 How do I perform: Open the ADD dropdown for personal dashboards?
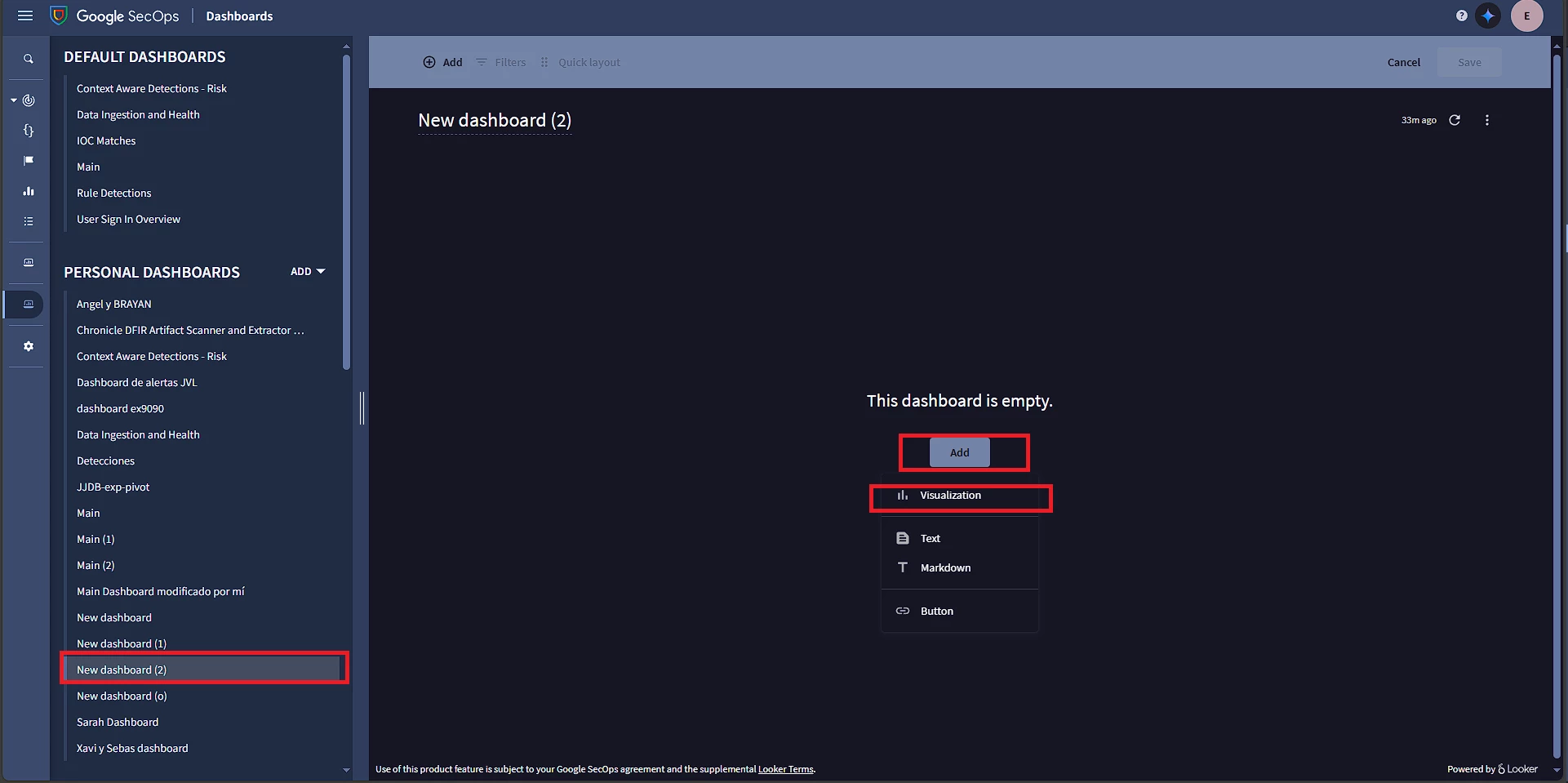[308, 271]
